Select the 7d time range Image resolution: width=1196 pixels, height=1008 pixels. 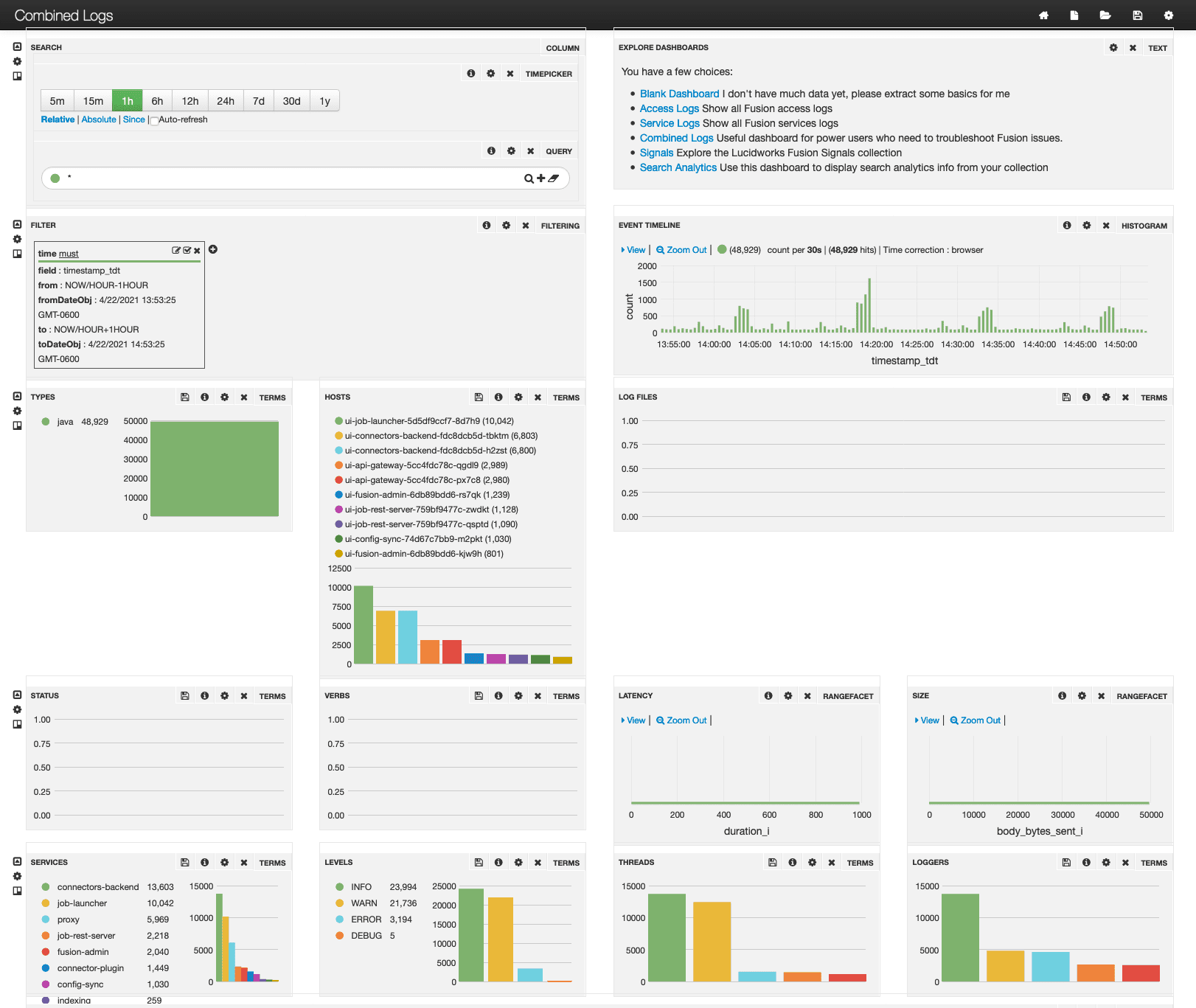(x=259, y=101)
